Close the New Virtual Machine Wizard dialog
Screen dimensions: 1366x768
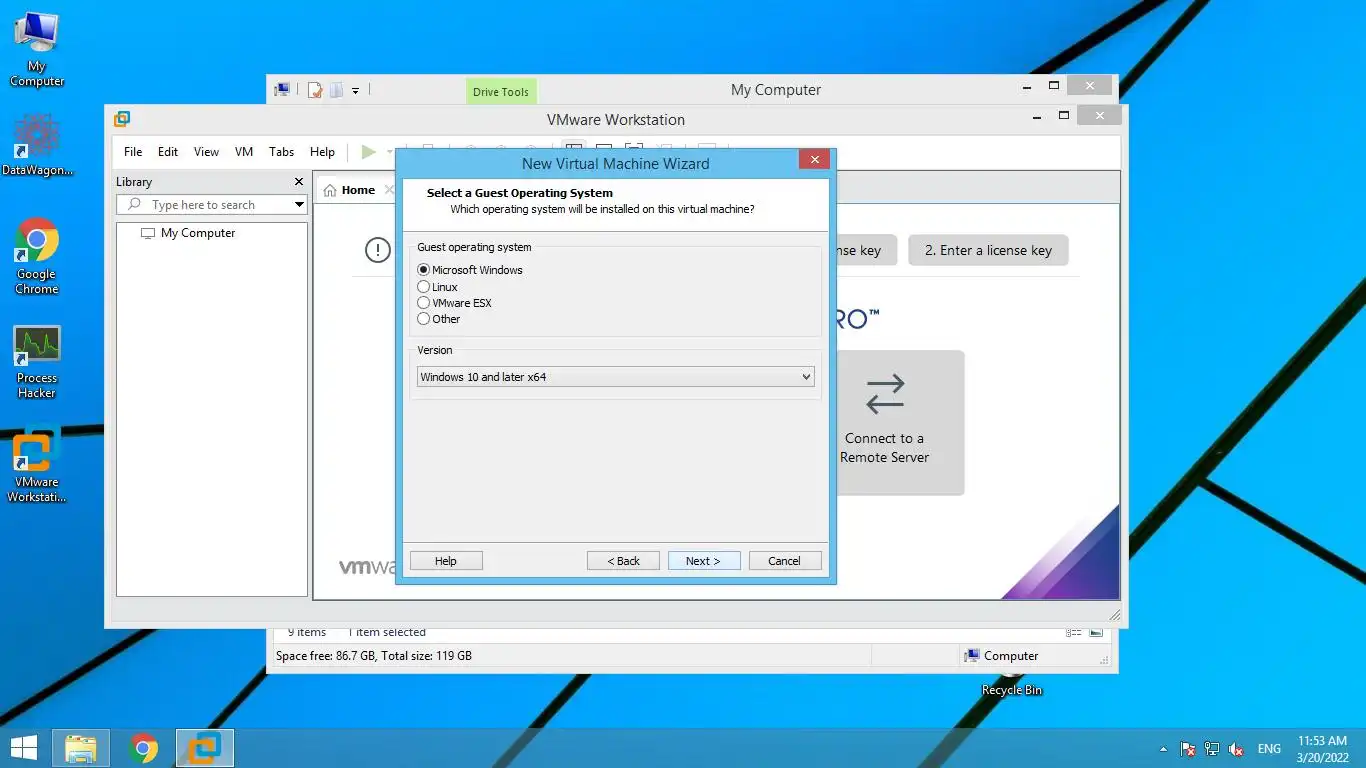tap(814, 160)
